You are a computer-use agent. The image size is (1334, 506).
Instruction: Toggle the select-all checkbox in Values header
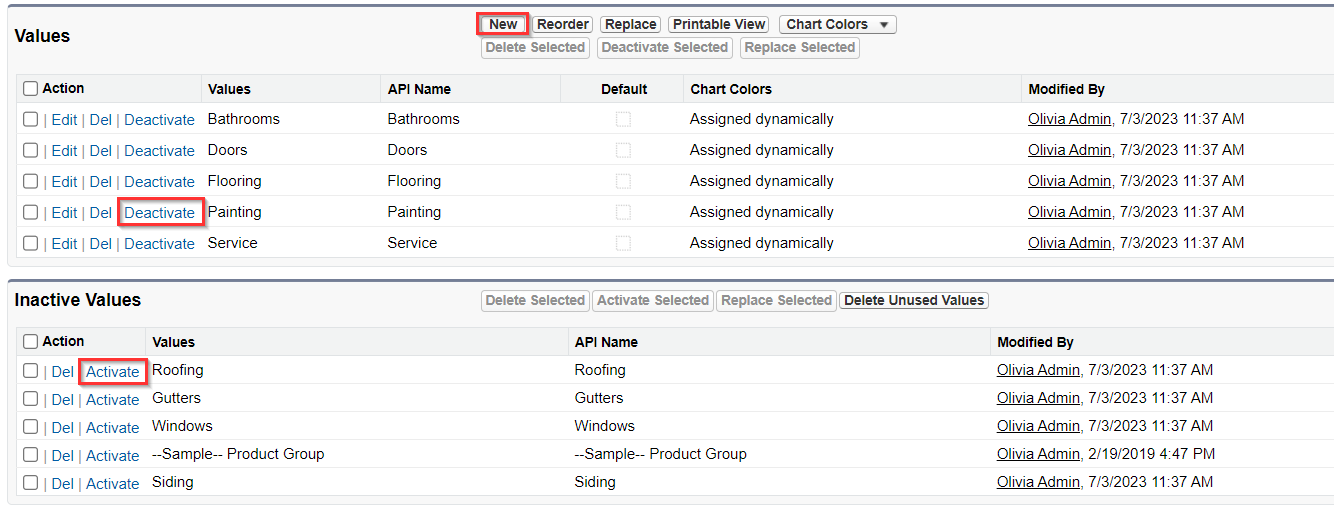tap(30, 88)
